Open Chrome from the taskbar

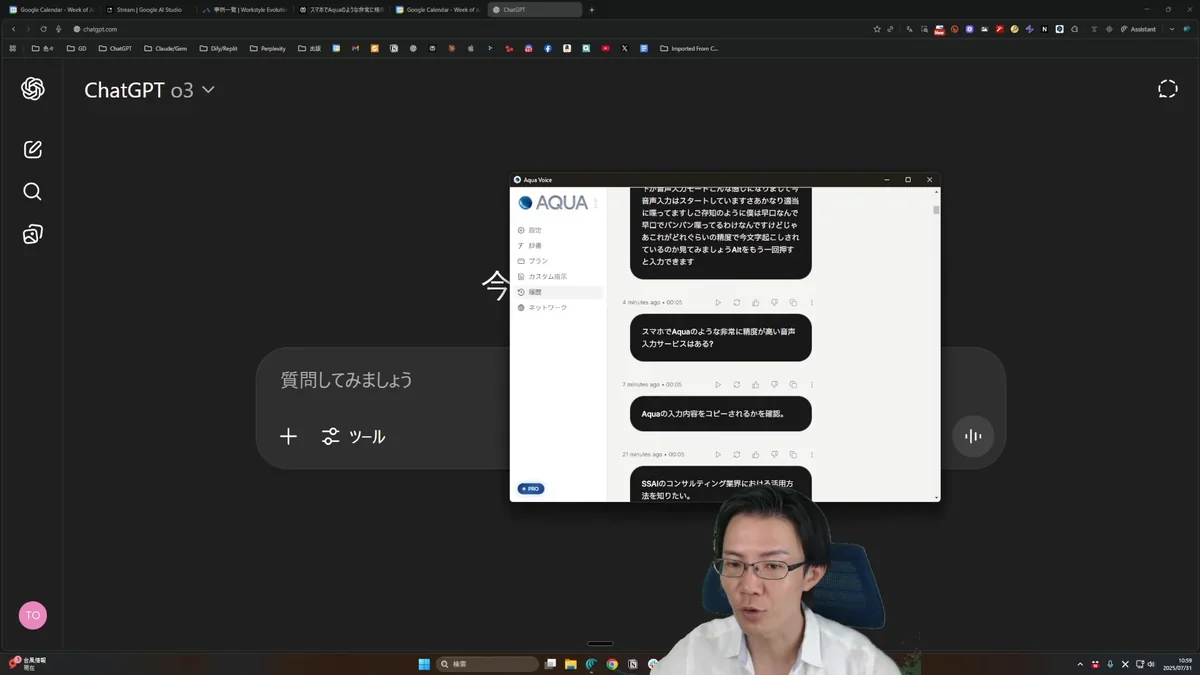612,664
